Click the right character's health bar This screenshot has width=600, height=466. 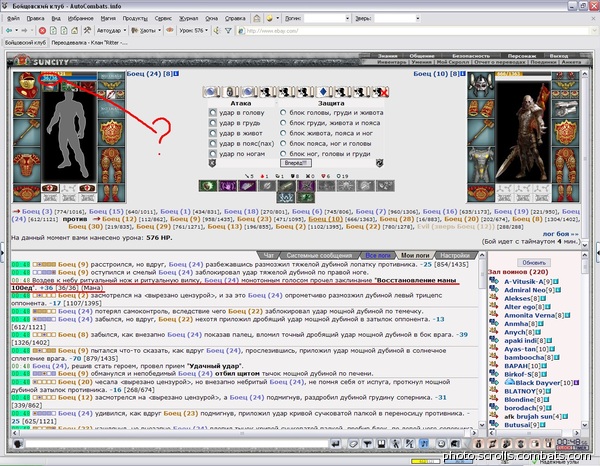click(x=523, y=74)
